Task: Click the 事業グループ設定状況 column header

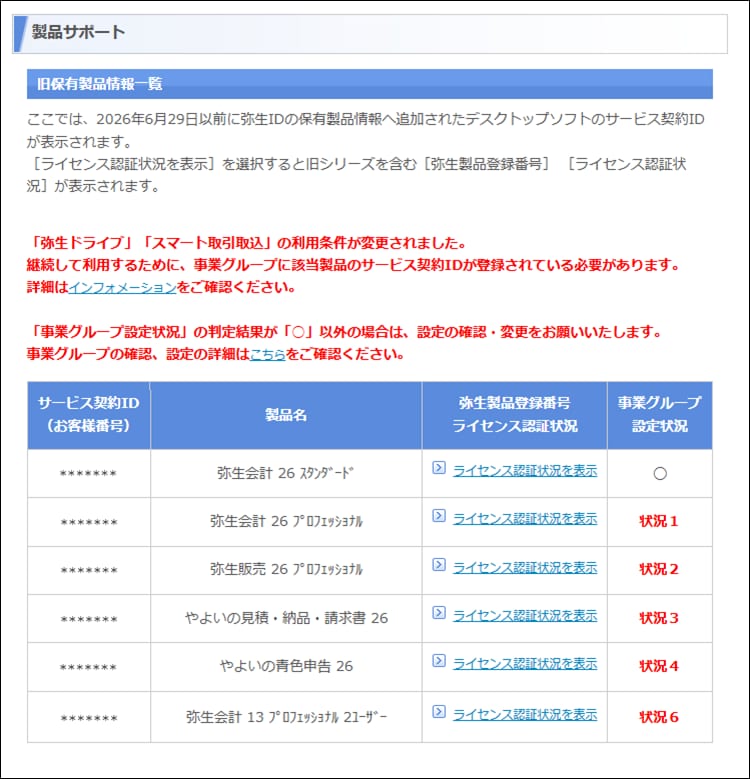Action: click(x=660, y=415)
